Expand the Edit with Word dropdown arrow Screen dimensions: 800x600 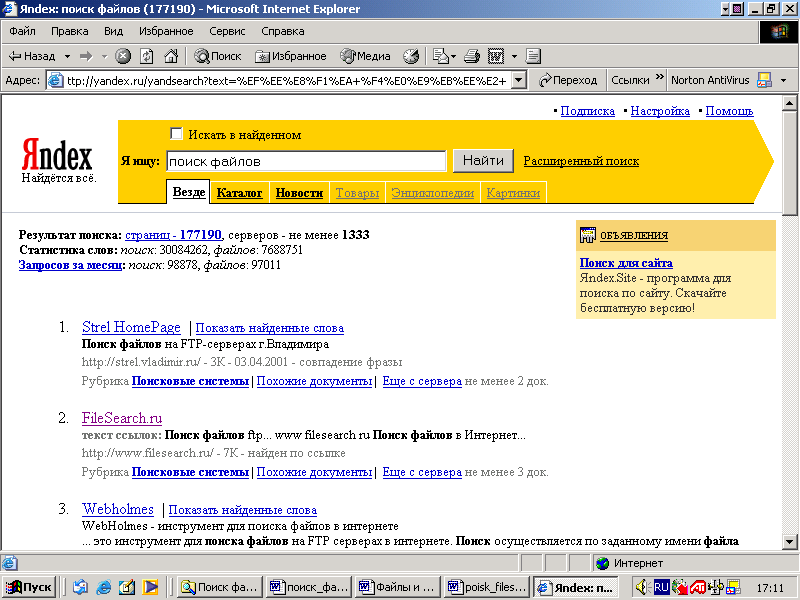tap(514, 56)
